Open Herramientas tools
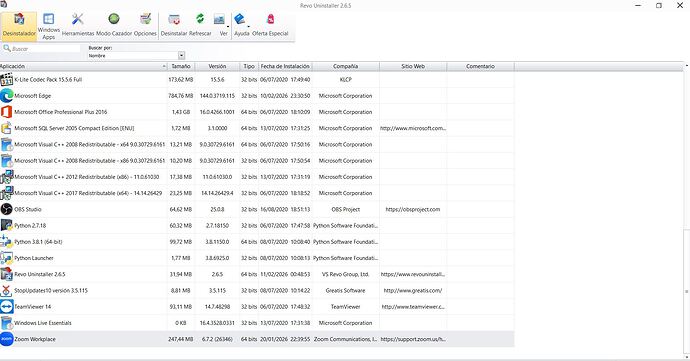The image size is (690, 361). pos(78,26)
